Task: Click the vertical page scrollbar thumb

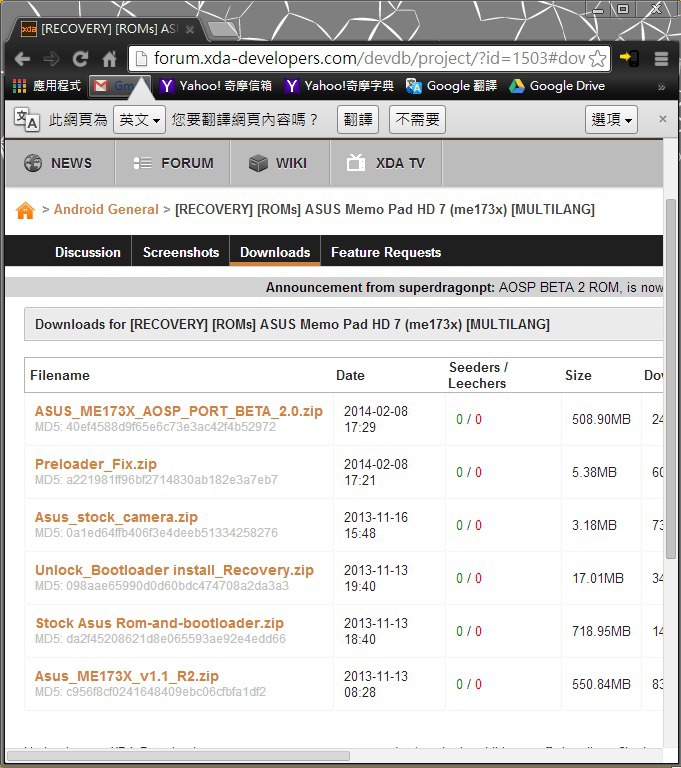Action: (671, 379)
